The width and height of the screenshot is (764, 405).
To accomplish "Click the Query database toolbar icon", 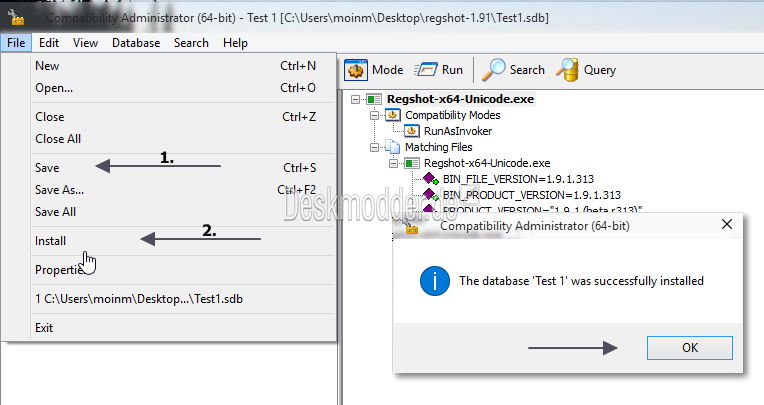I will point(568,70).
